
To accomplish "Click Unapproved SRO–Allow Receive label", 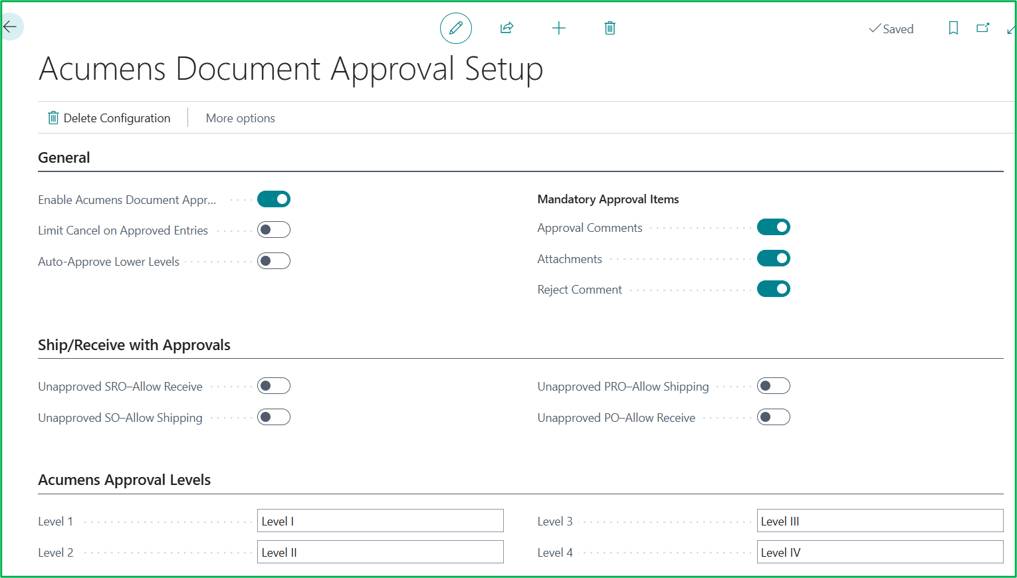I will coord(120,387).
